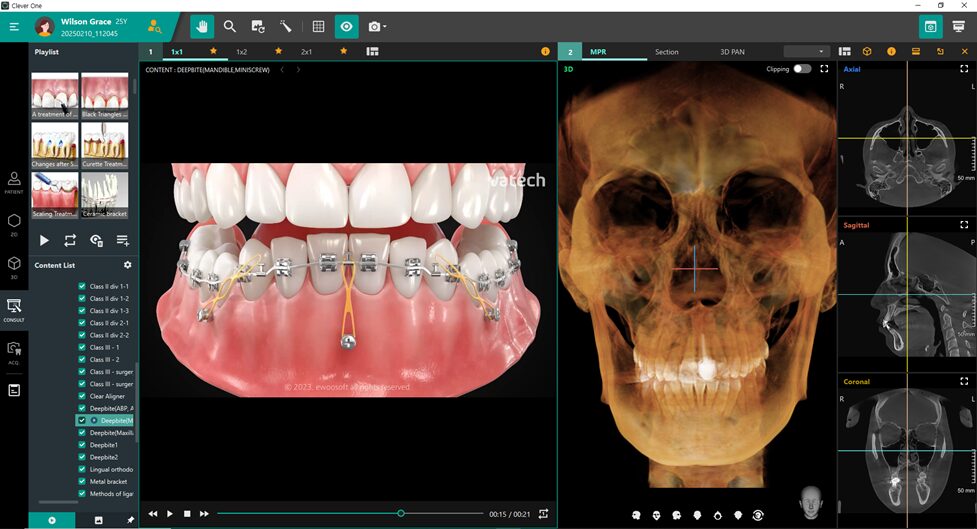
Task: Uncheck the Metal bracket checkbox
Action: (x=83, y=481)
